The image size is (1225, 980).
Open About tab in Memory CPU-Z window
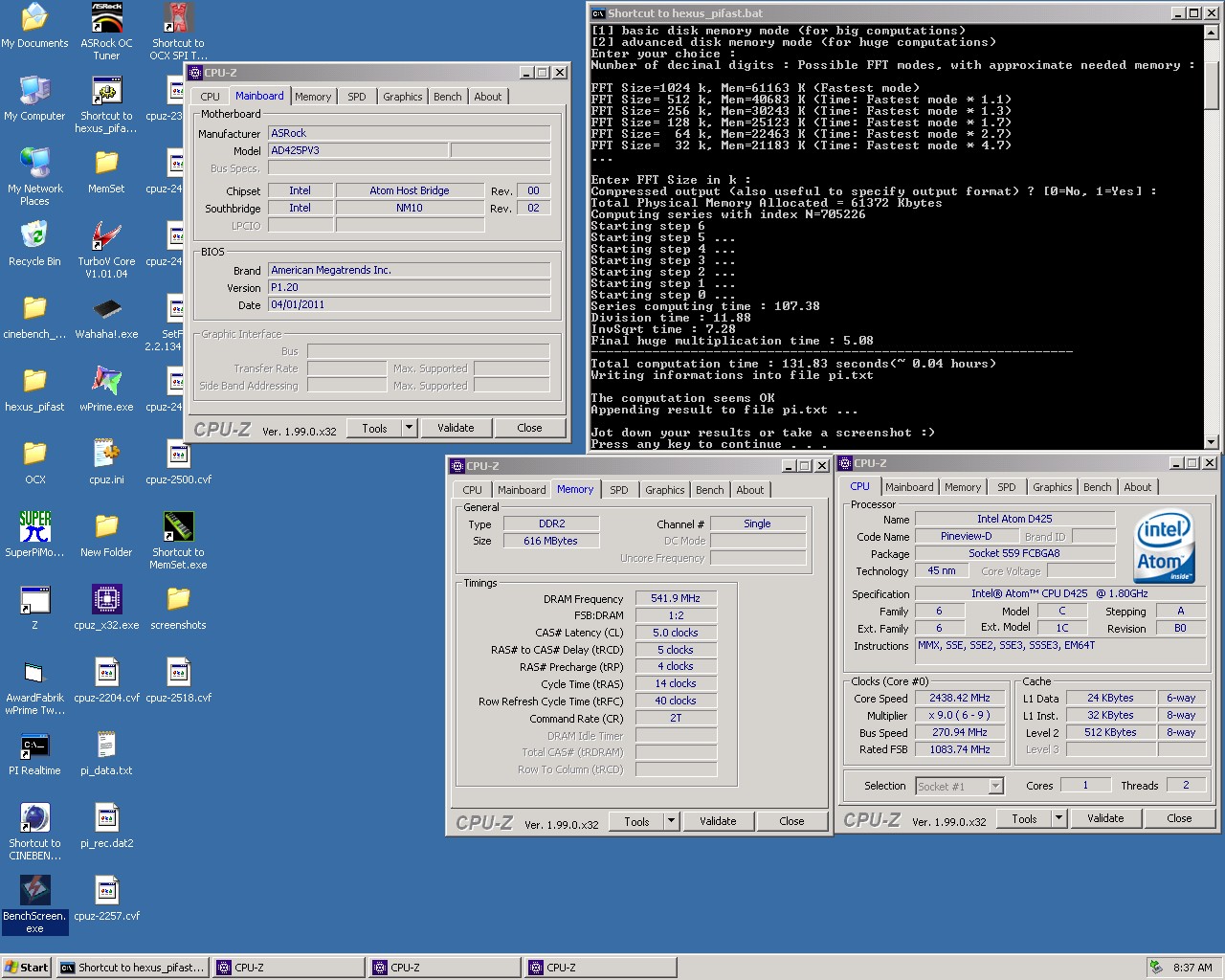coord(750,490)
